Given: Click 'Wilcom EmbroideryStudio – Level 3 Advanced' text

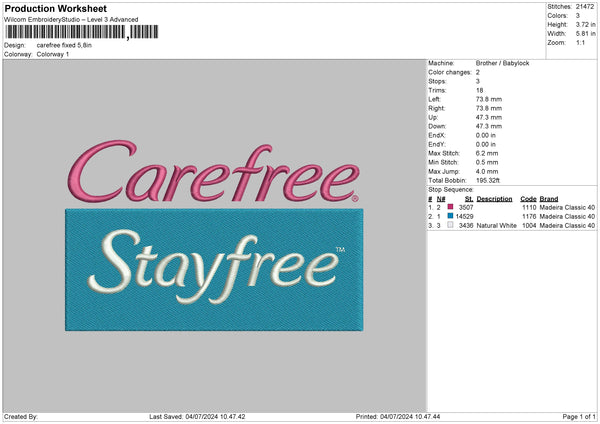Looking at the screenshot, I should click(x=71, y=20).
